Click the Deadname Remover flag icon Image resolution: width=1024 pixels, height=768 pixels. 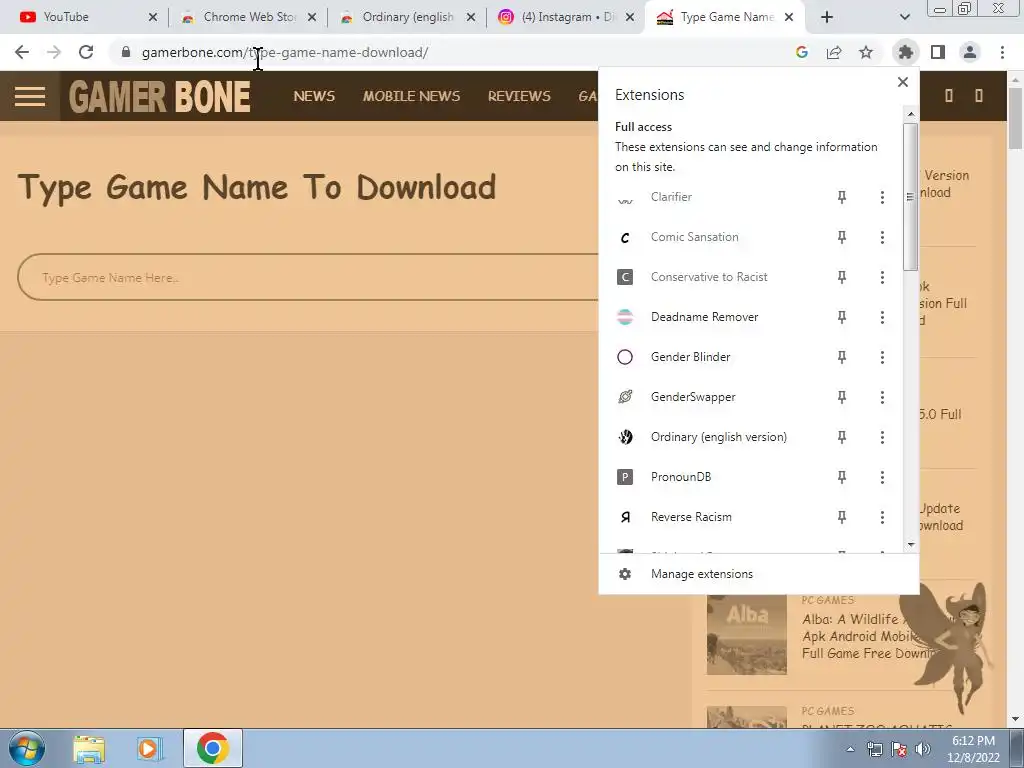[x=625, y=317]
